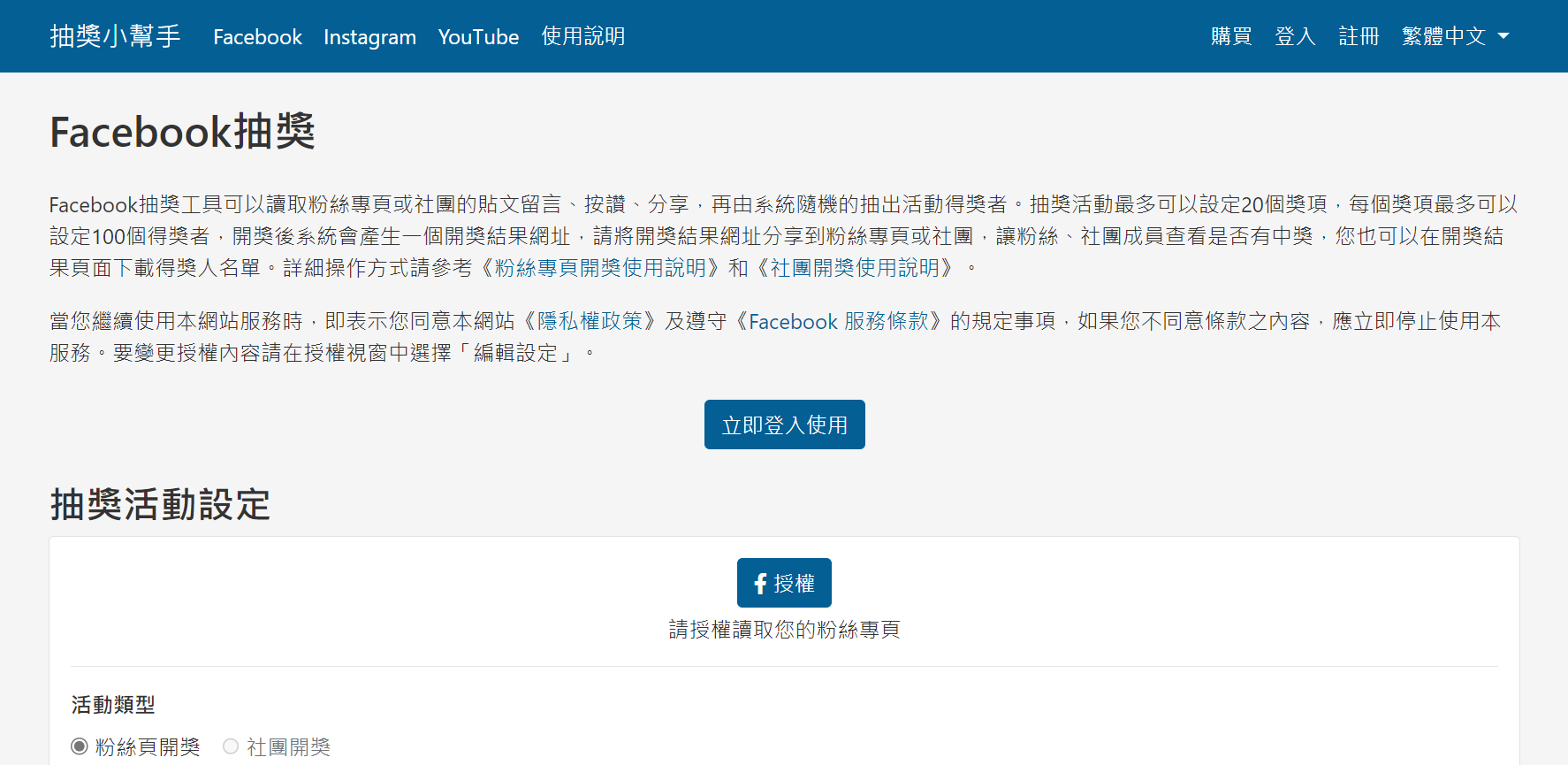Open the YouTube nav menu item
Screen dimensions: 1568x765
pyautogui.click(x=478, y=36)
